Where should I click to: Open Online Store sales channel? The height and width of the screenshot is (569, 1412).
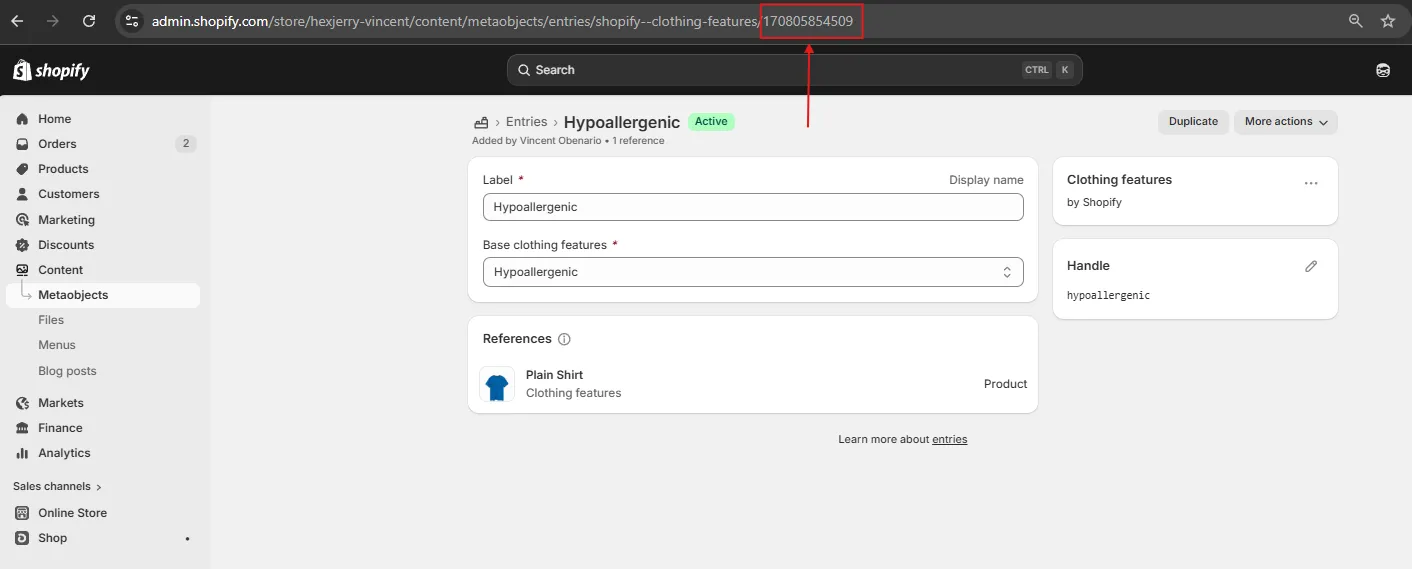coord(72,513)
